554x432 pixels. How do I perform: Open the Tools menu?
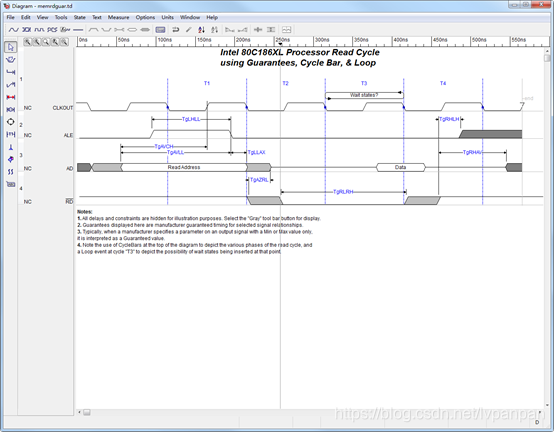coord(61,17)
